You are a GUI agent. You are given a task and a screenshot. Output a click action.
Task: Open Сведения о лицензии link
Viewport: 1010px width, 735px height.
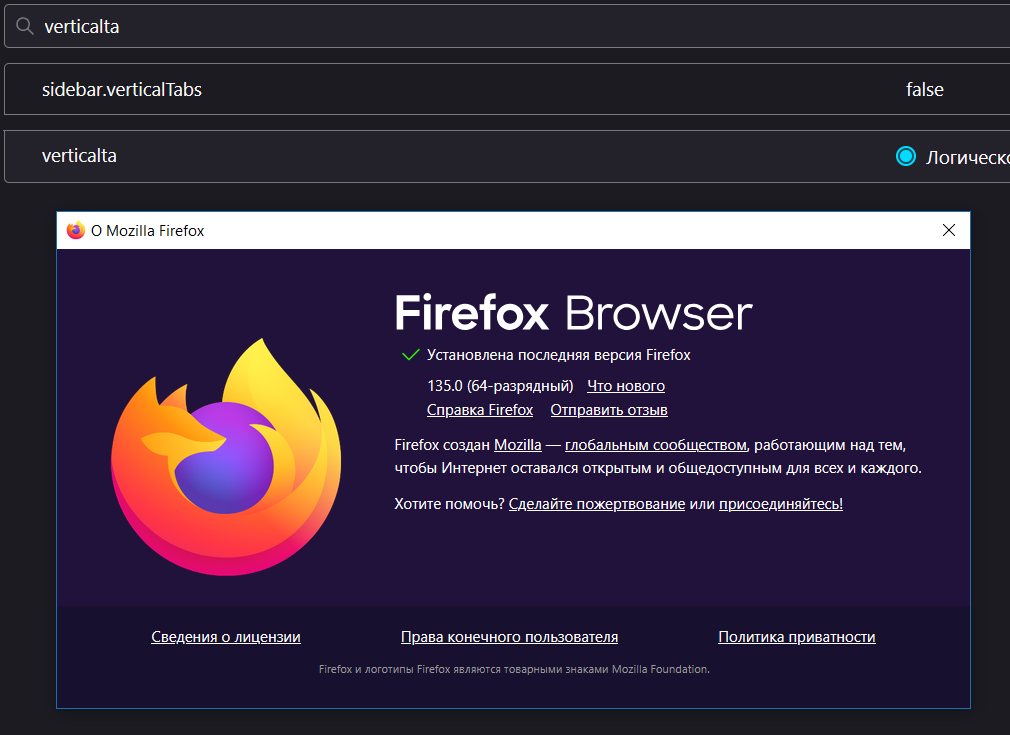pyautogui.click(x=225, y=636)
